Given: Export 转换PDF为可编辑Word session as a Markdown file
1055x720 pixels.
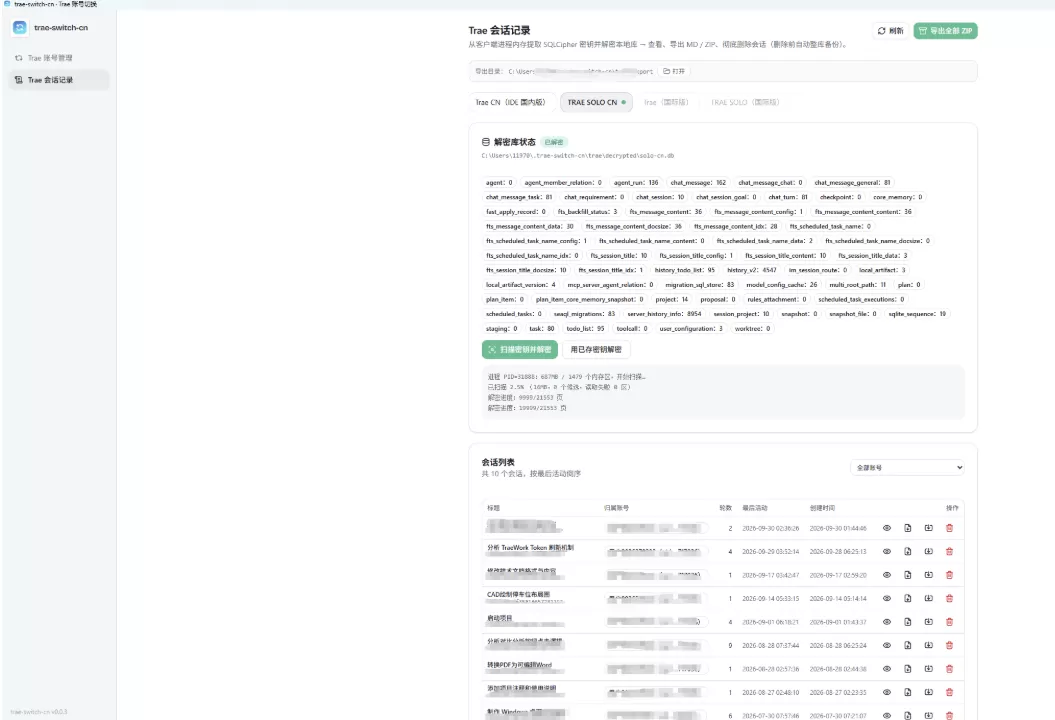Looking at the screenshot, I should [x=908, y=669].
